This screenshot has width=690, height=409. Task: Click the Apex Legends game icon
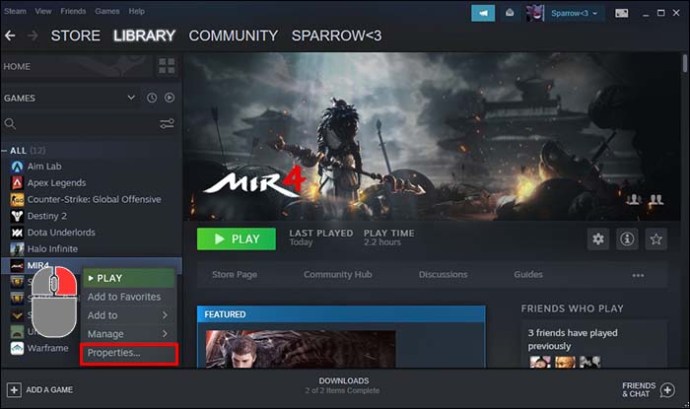coord(17,183)
